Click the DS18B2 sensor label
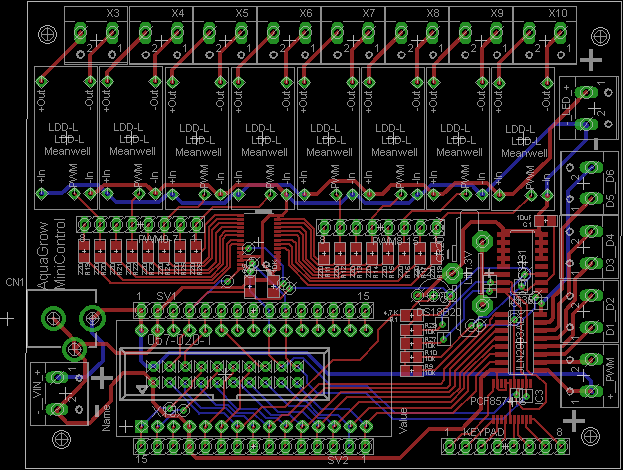This screenshot has height=470, width=623. click(x=435, y=312)
